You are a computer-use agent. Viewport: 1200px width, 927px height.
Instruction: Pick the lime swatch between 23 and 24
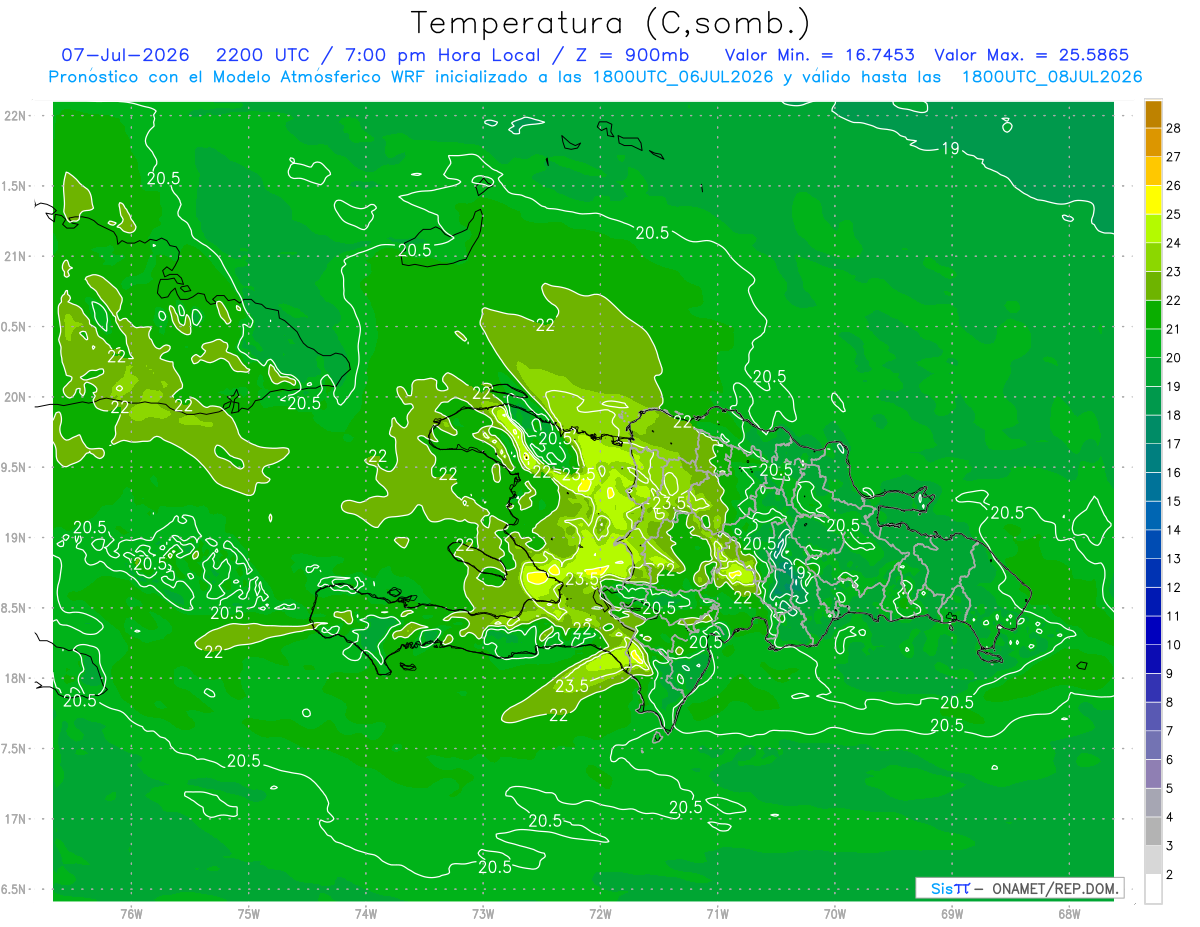1153,257
